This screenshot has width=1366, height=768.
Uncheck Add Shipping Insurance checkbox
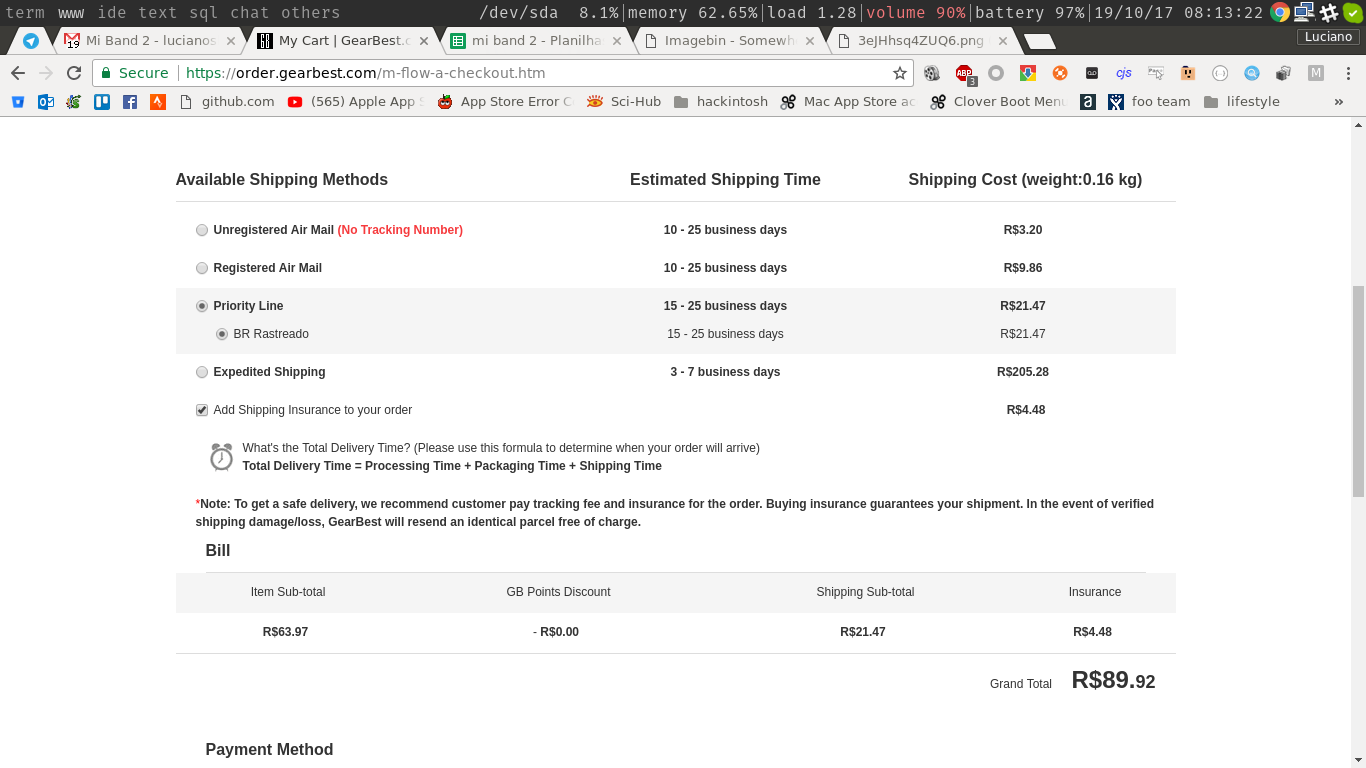[x=202, y=410]
